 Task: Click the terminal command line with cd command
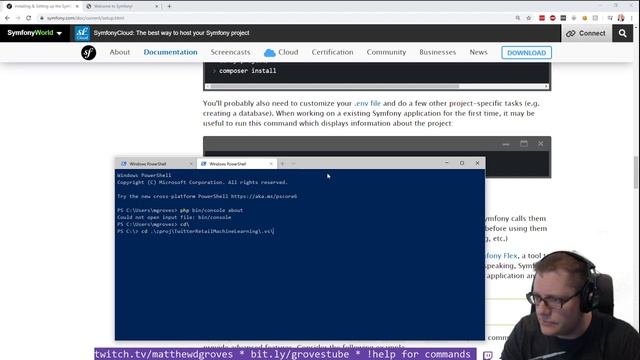[x=196, y=231]
